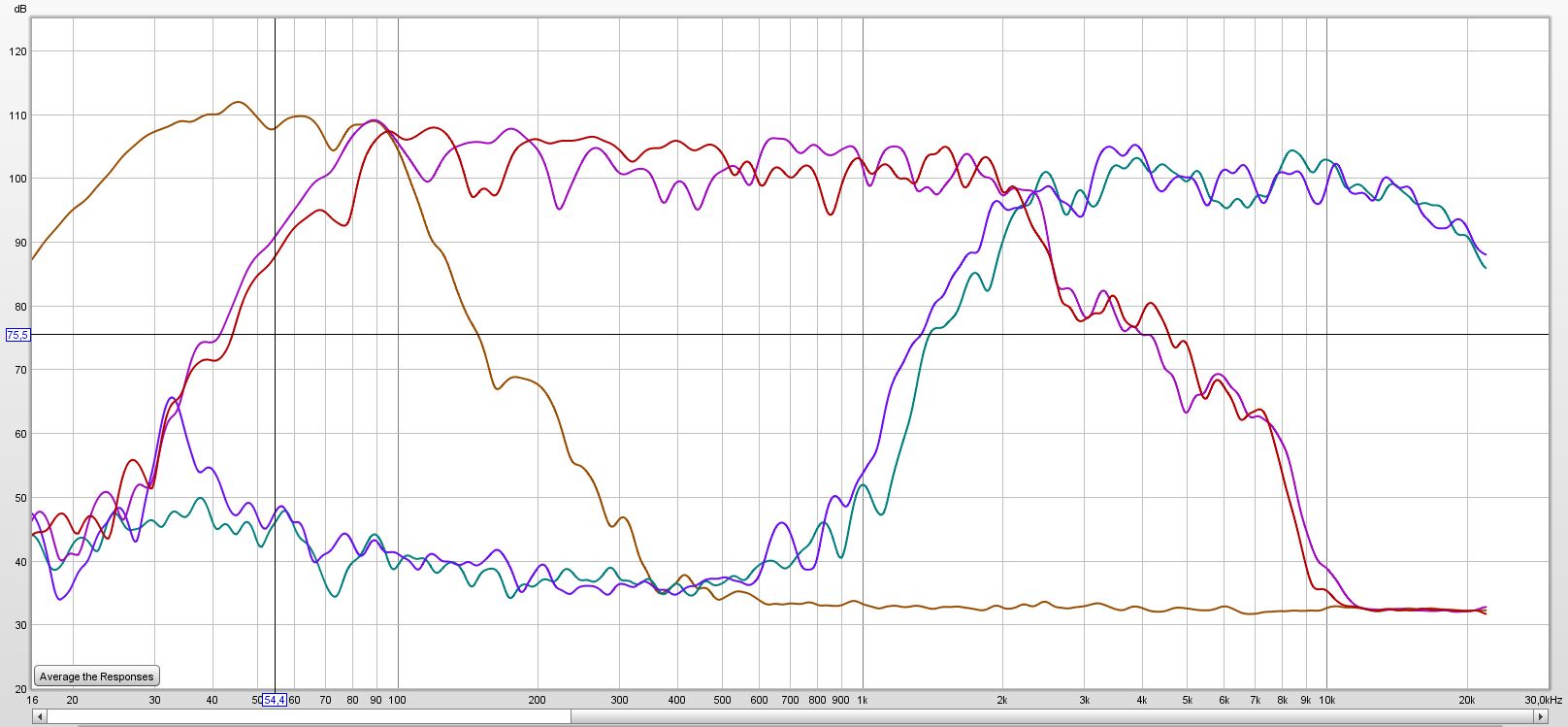Click the 30,0kHz label at the frequency axis end
The height and width of the screenshot is (727, 1568).
click(x=1543, y=700)
